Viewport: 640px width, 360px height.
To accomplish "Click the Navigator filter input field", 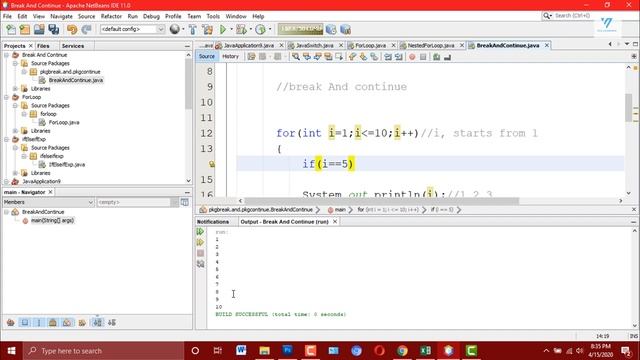I will tap(134, 202).
